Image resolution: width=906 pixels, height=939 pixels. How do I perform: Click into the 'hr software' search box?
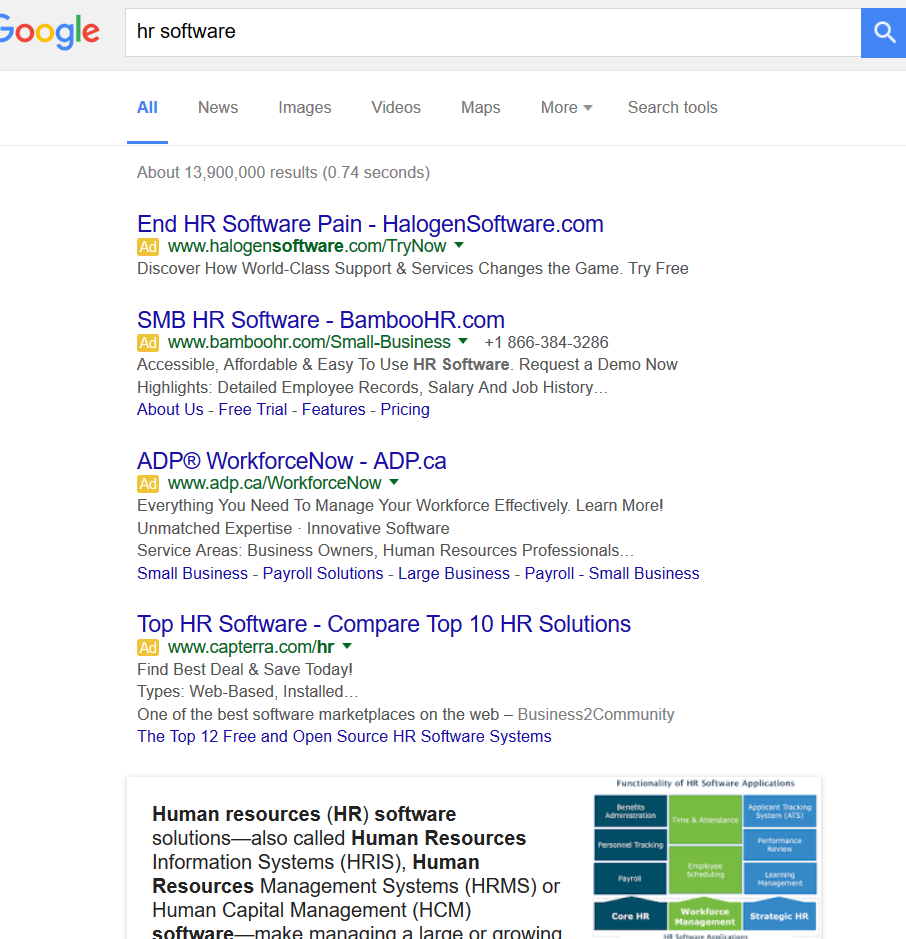click(493, 32)
